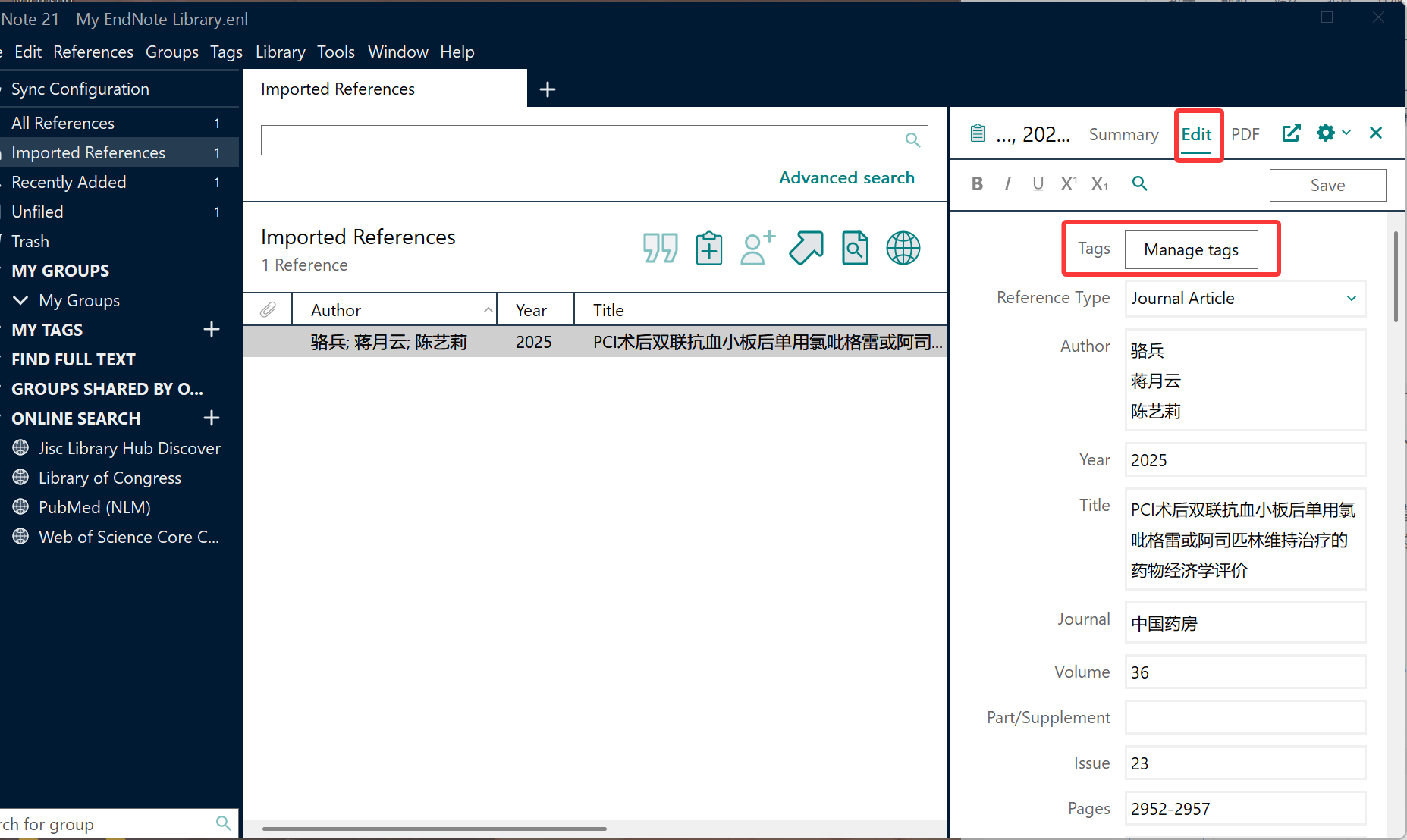Sort references by Author column
Image resolution: width=1407 pixels, height=840 pixels.
coord(394,310)
